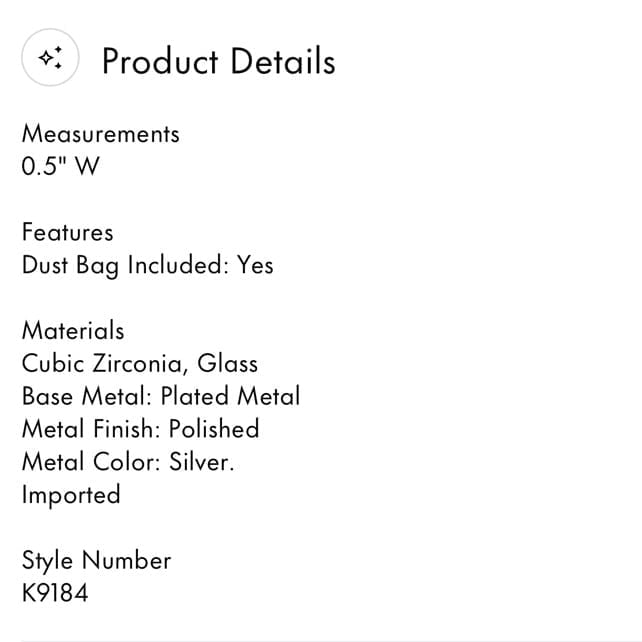Click the Metal Finish: Polished line
Viewport: 642px width, 642px height.
(141, 429)
